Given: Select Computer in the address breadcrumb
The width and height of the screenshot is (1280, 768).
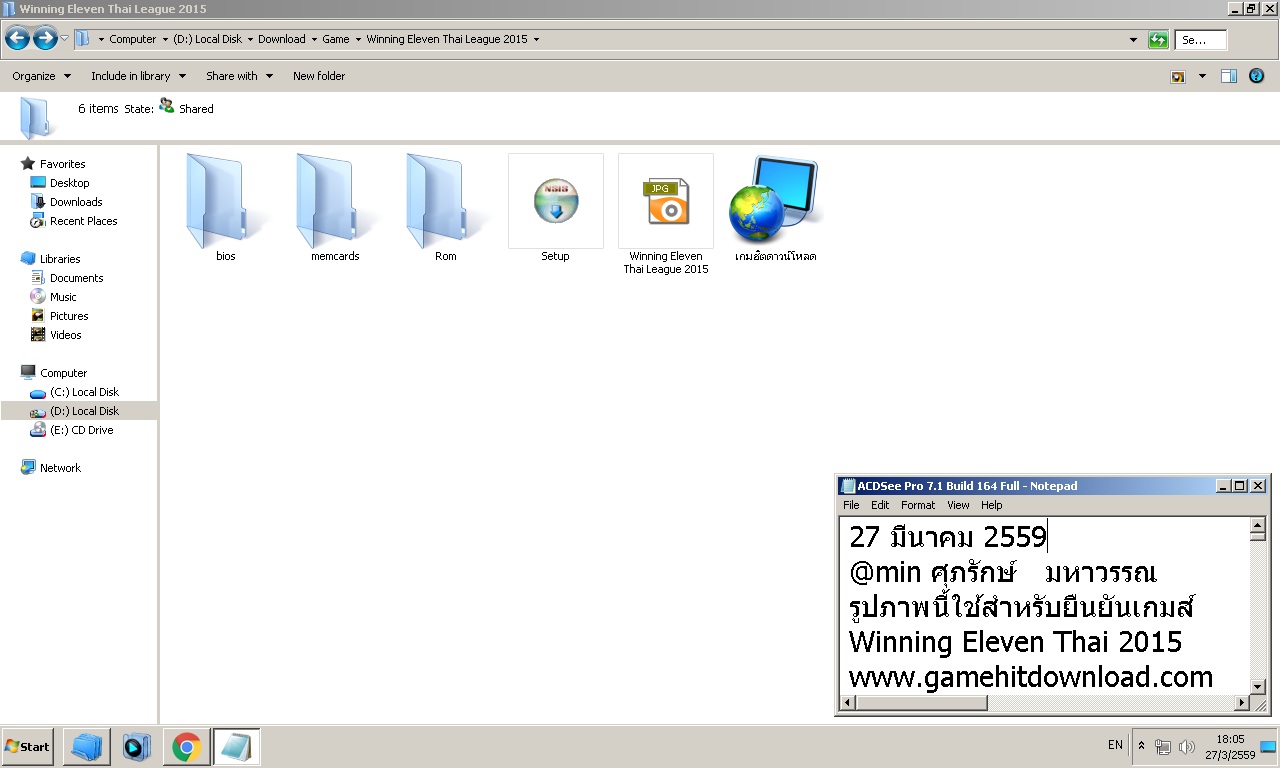Looking at the screenshot, I should click(133, 40).
